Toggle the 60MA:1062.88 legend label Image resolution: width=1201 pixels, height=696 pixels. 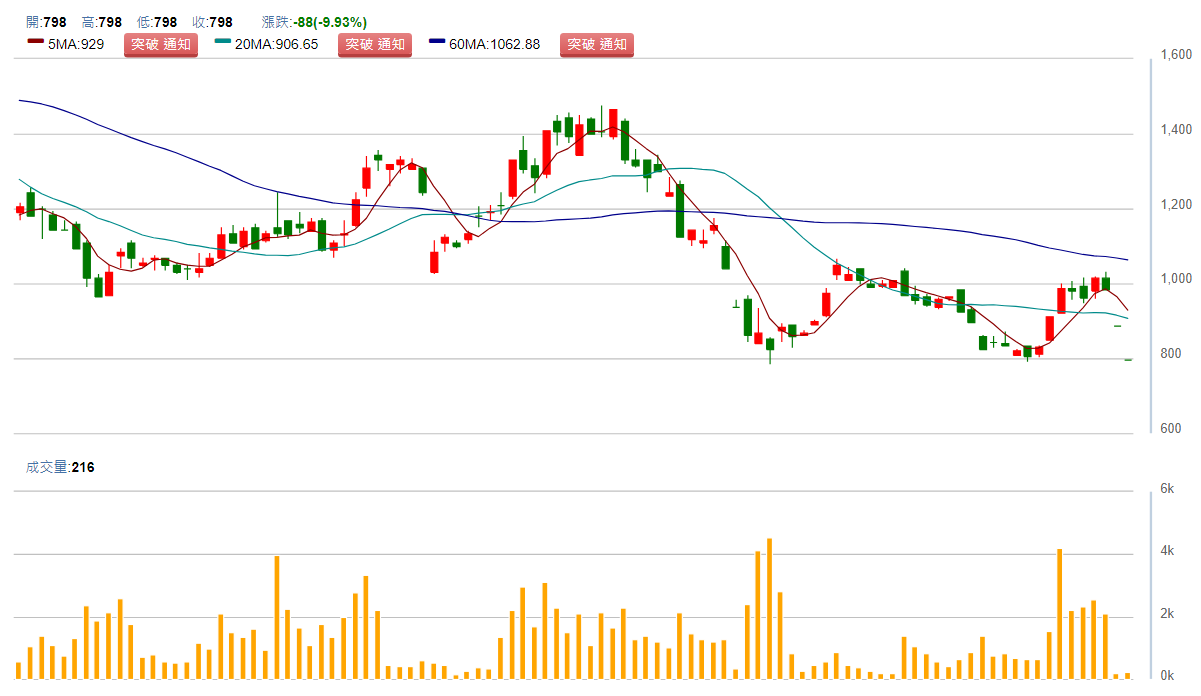point(495,44)
